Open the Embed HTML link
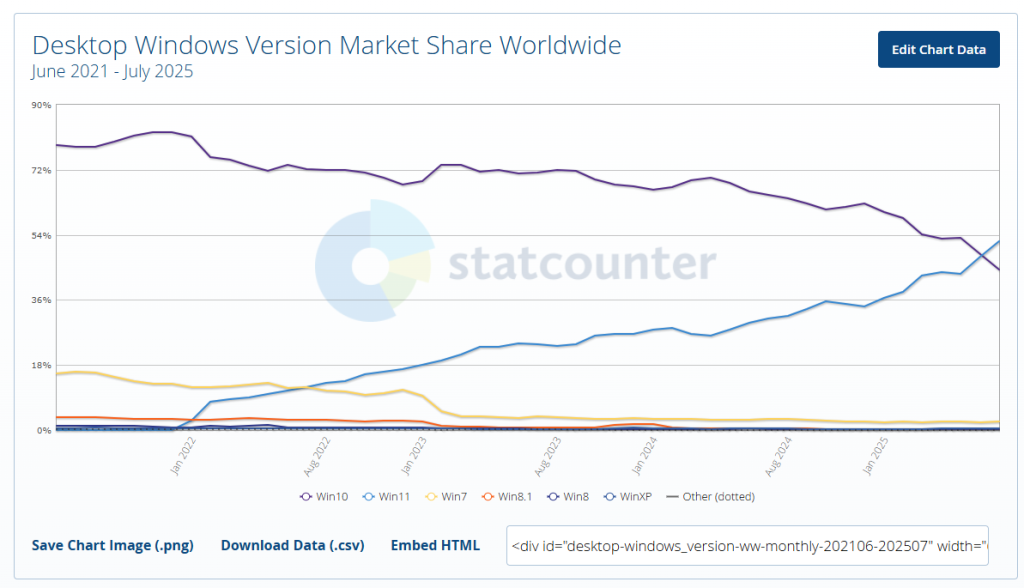This screenshot has width=1024, height=588. coord(435,545)
